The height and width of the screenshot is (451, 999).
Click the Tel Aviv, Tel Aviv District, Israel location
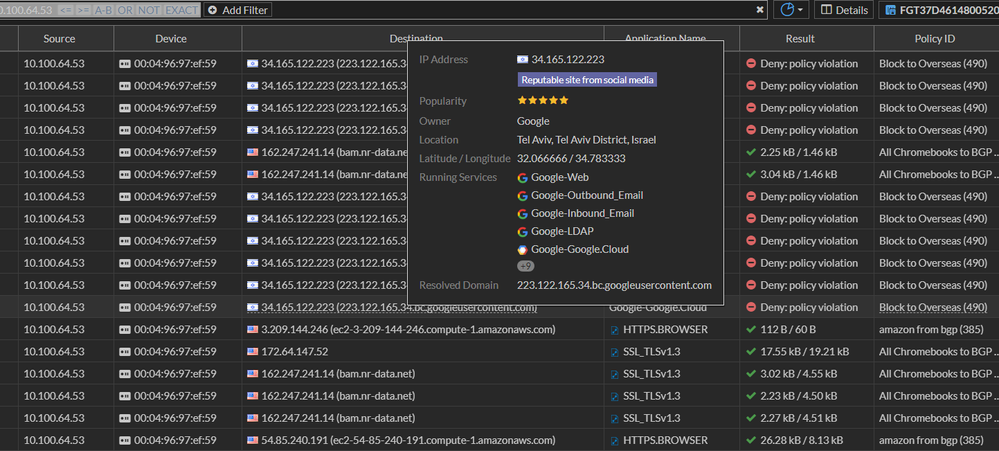[587, 140]
